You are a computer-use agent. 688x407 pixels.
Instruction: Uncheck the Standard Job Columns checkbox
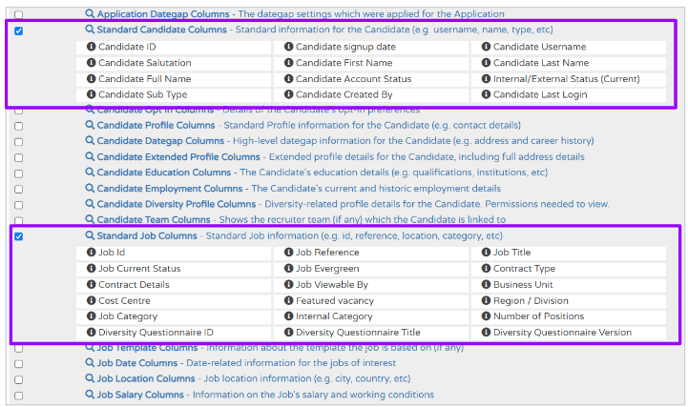[x=18, y=236]
